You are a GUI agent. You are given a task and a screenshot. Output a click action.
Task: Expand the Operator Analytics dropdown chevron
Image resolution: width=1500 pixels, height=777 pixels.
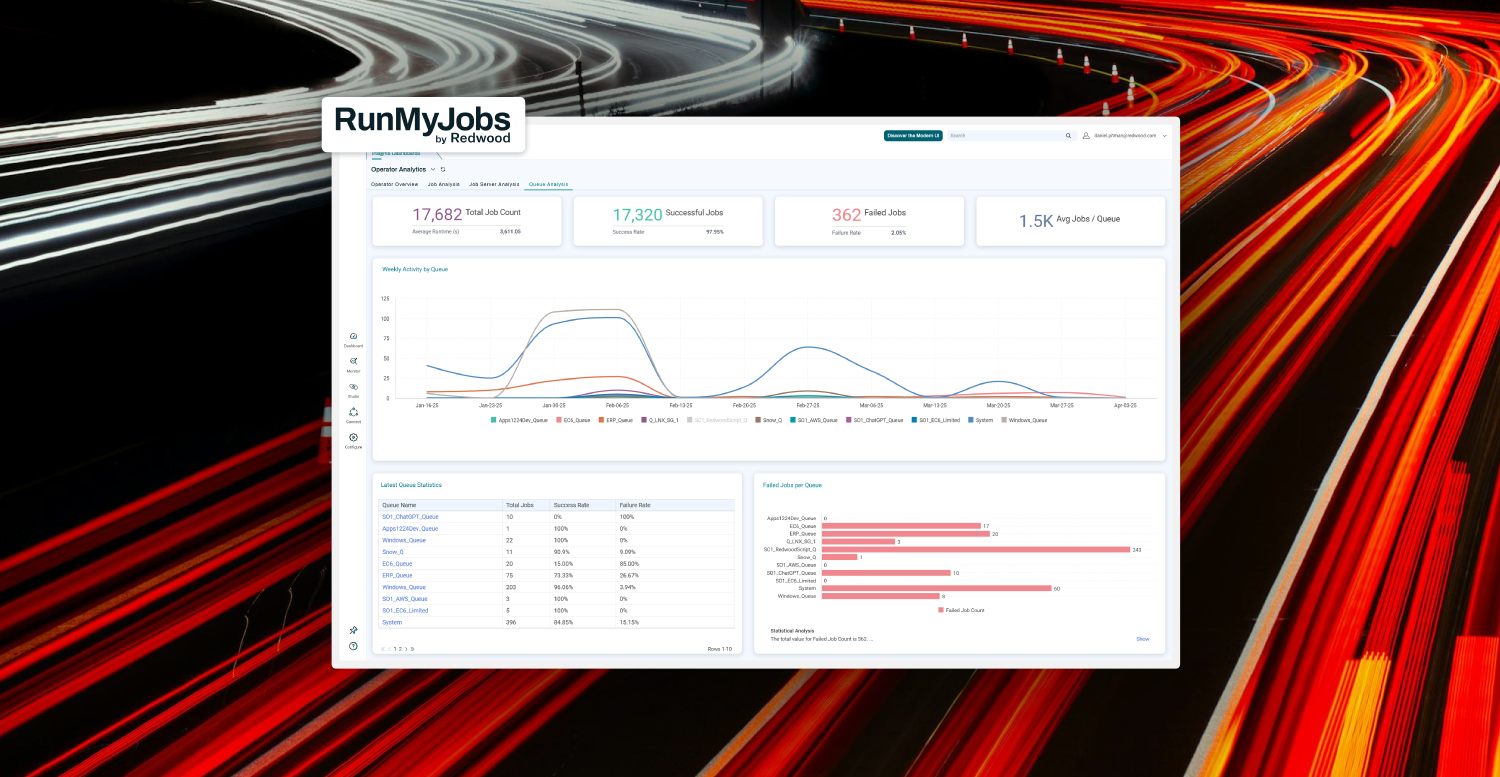tap(433, 169)
